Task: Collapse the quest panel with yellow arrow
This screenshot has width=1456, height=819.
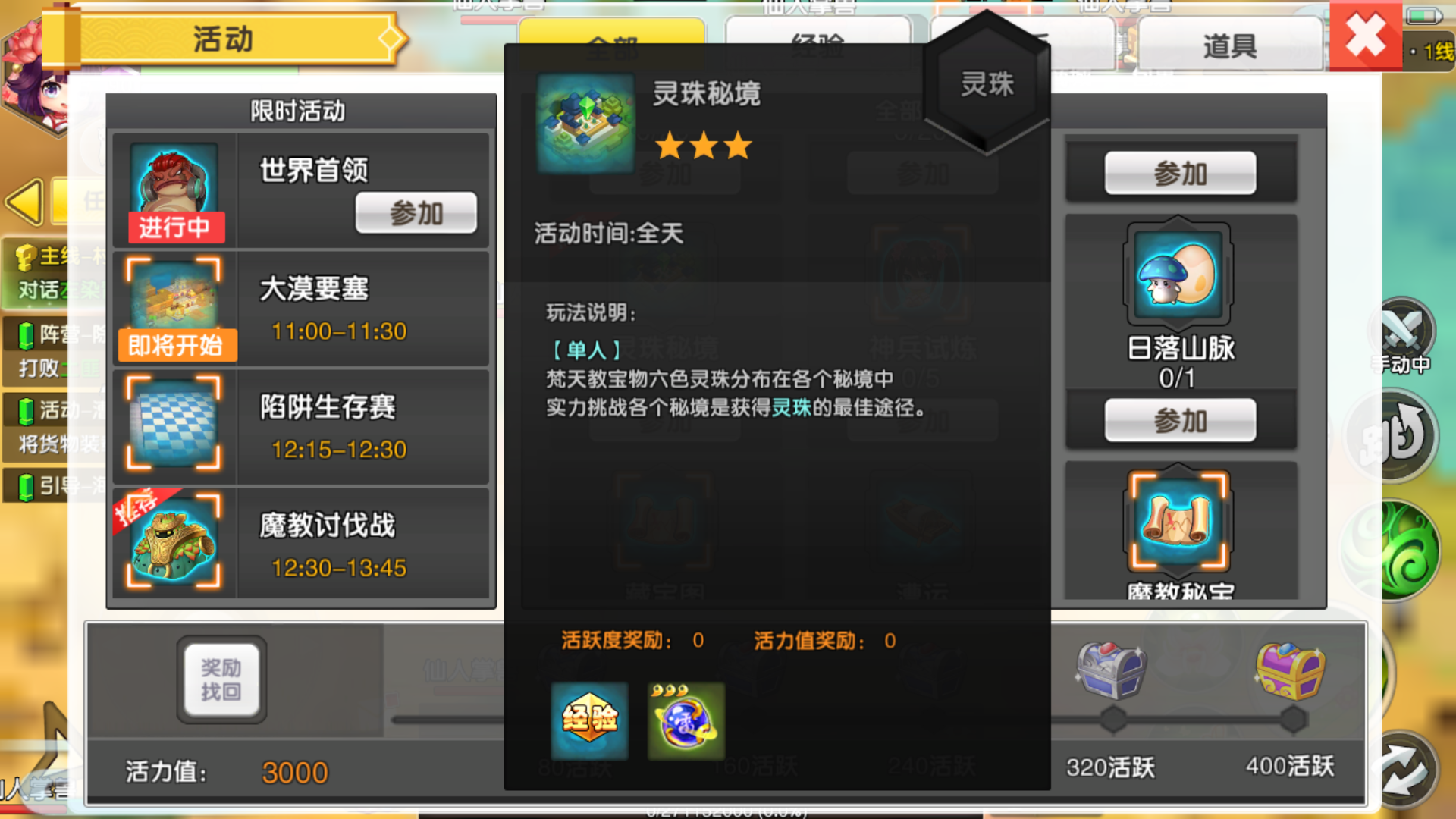Action: point(24,202)
